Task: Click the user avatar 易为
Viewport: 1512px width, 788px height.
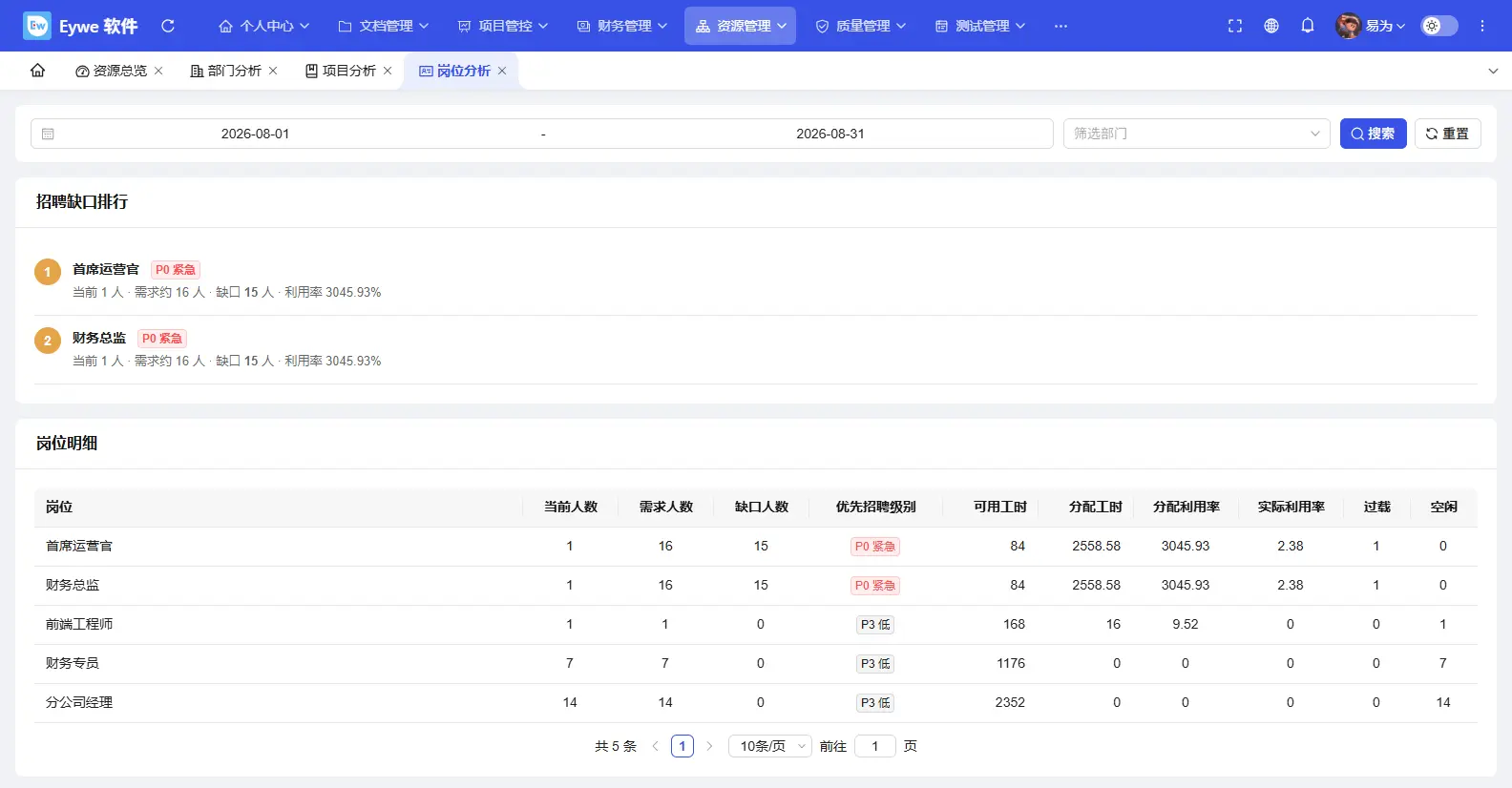Action: tap(1348, 26)
